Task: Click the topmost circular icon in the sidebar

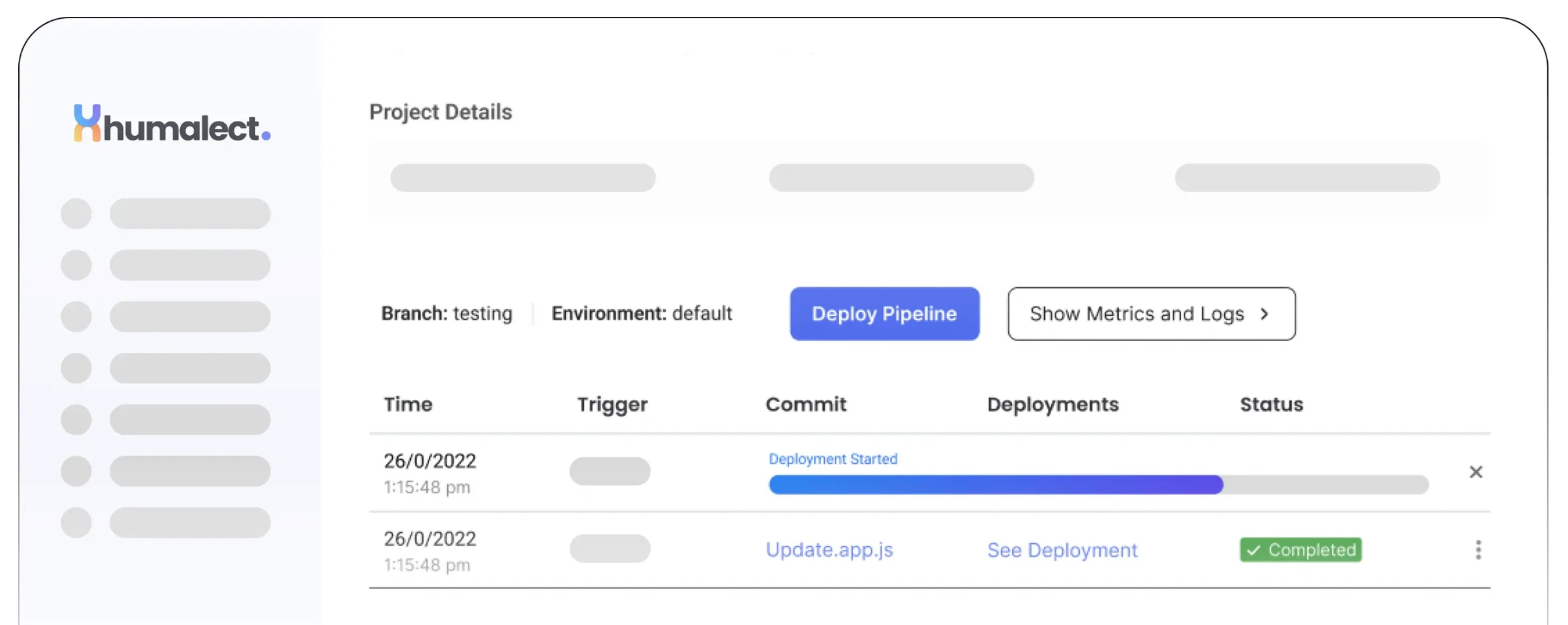Action: 76,214
